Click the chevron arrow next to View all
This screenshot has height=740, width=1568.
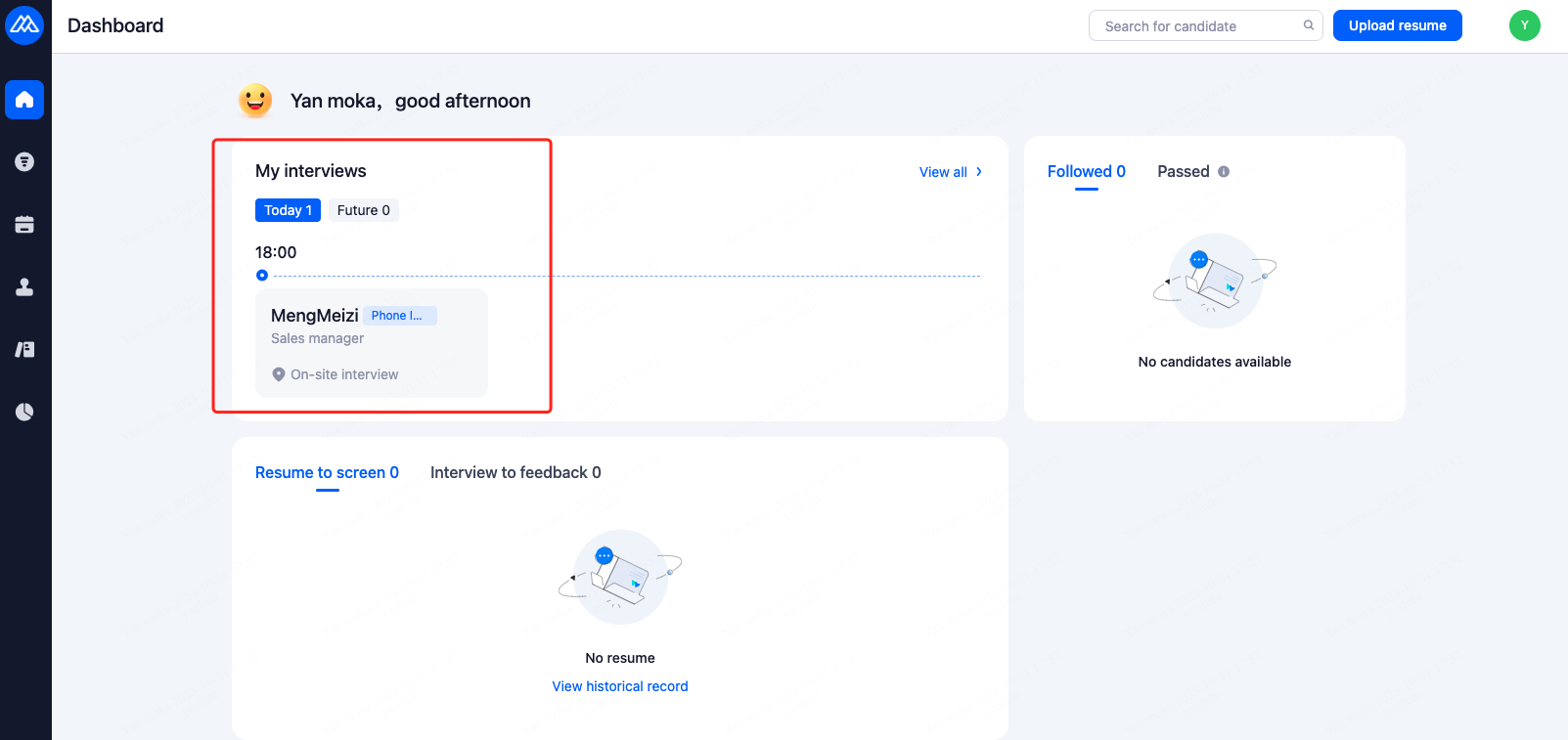click(979, 172)
